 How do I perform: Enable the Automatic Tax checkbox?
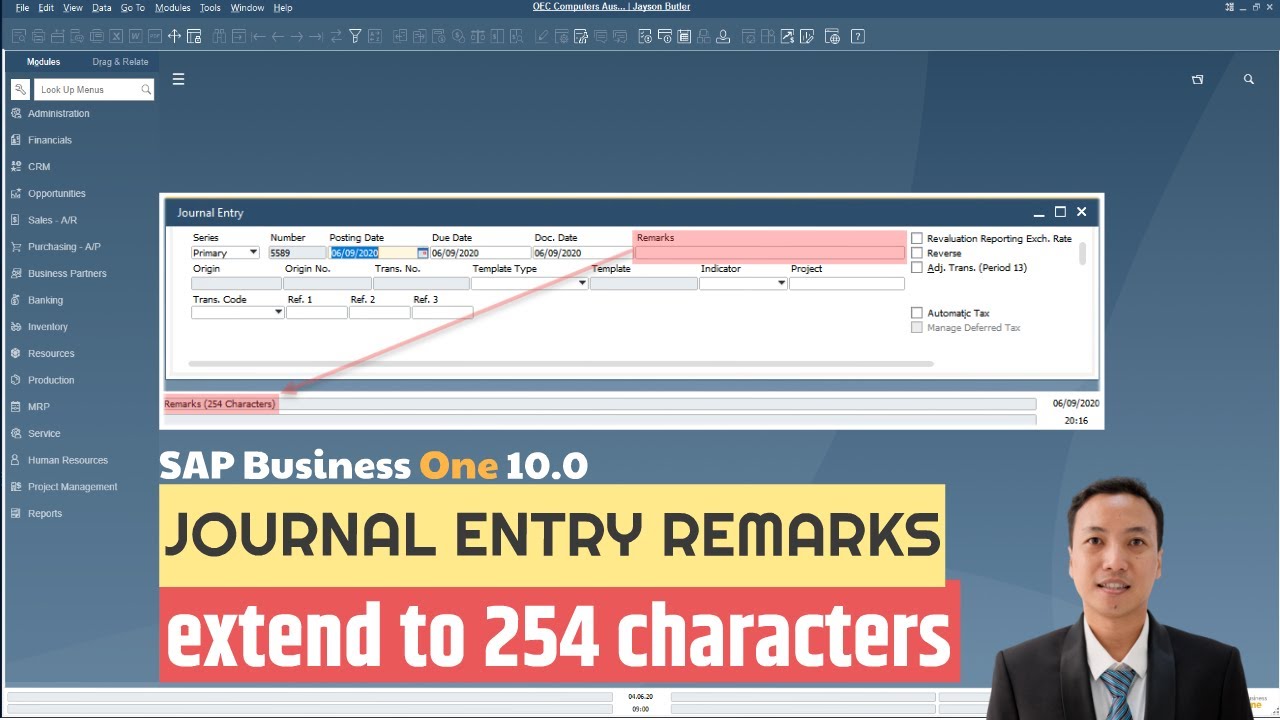917,313
